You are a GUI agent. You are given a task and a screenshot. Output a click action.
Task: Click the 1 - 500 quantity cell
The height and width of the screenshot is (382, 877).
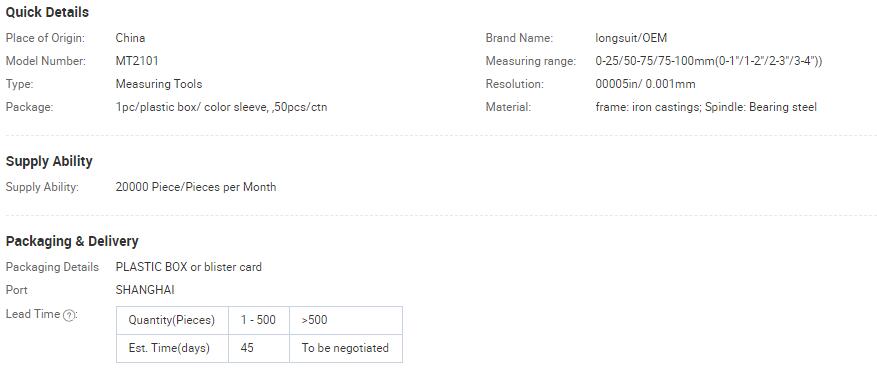pyautogui.click(x=259, y=320)
